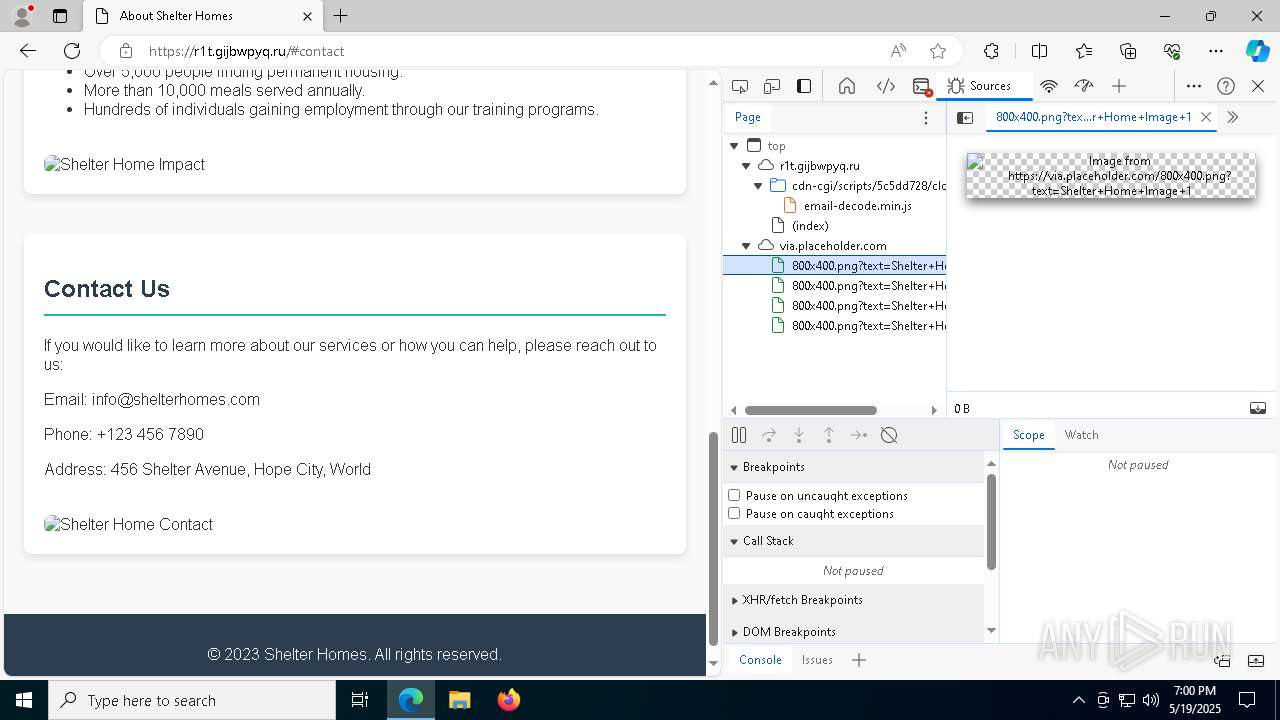1280x720 pixels.
Task: Expand the Quick View drawer icon
Action: (x=1256, y=661)
